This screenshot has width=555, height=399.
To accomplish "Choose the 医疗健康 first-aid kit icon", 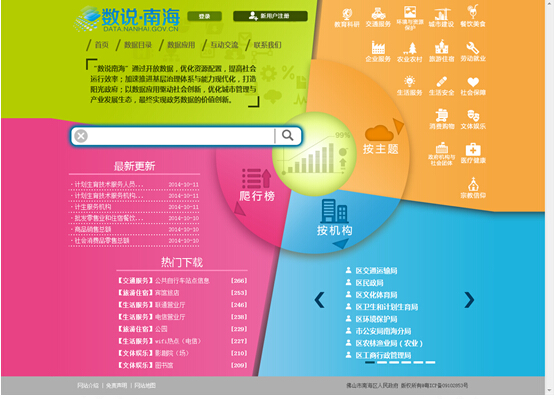I will coord(473,149).
